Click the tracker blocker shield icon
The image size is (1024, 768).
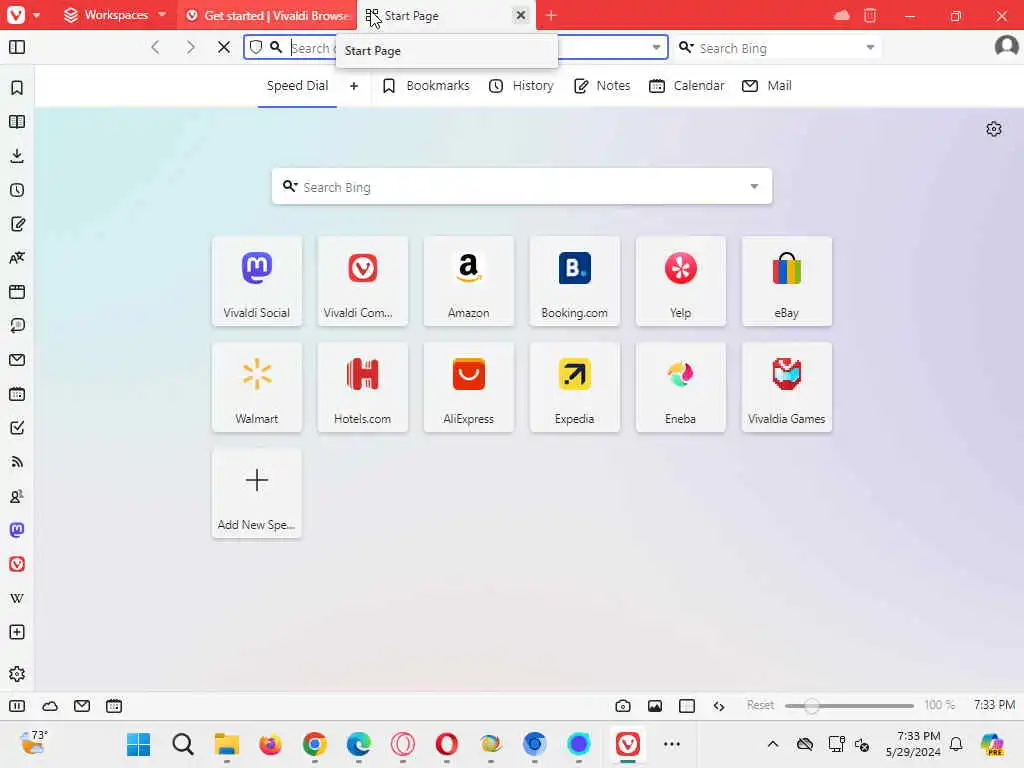pyautogui.click(x=256, y=47)
